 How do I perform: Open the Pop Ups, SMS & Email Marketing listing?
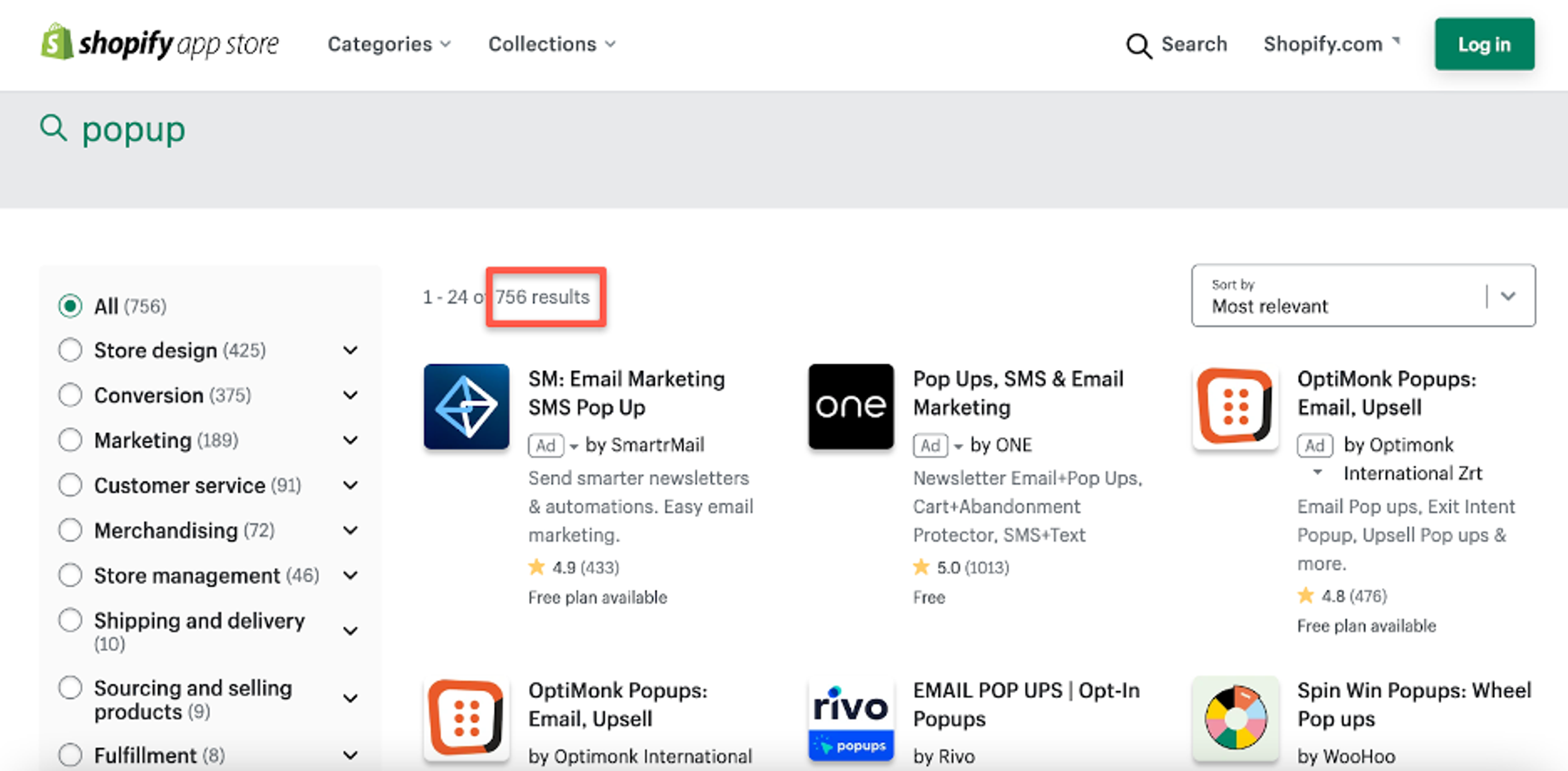(x=1018, y=393)
